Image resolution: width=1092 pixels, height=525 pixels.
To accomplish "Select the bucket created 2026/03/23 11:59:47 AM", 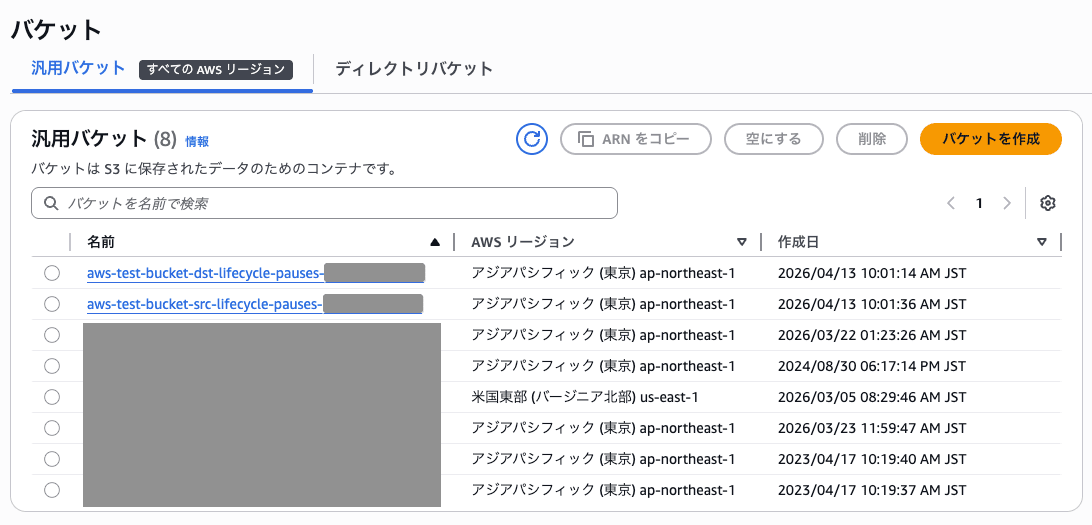I will [x=52, y=428].
